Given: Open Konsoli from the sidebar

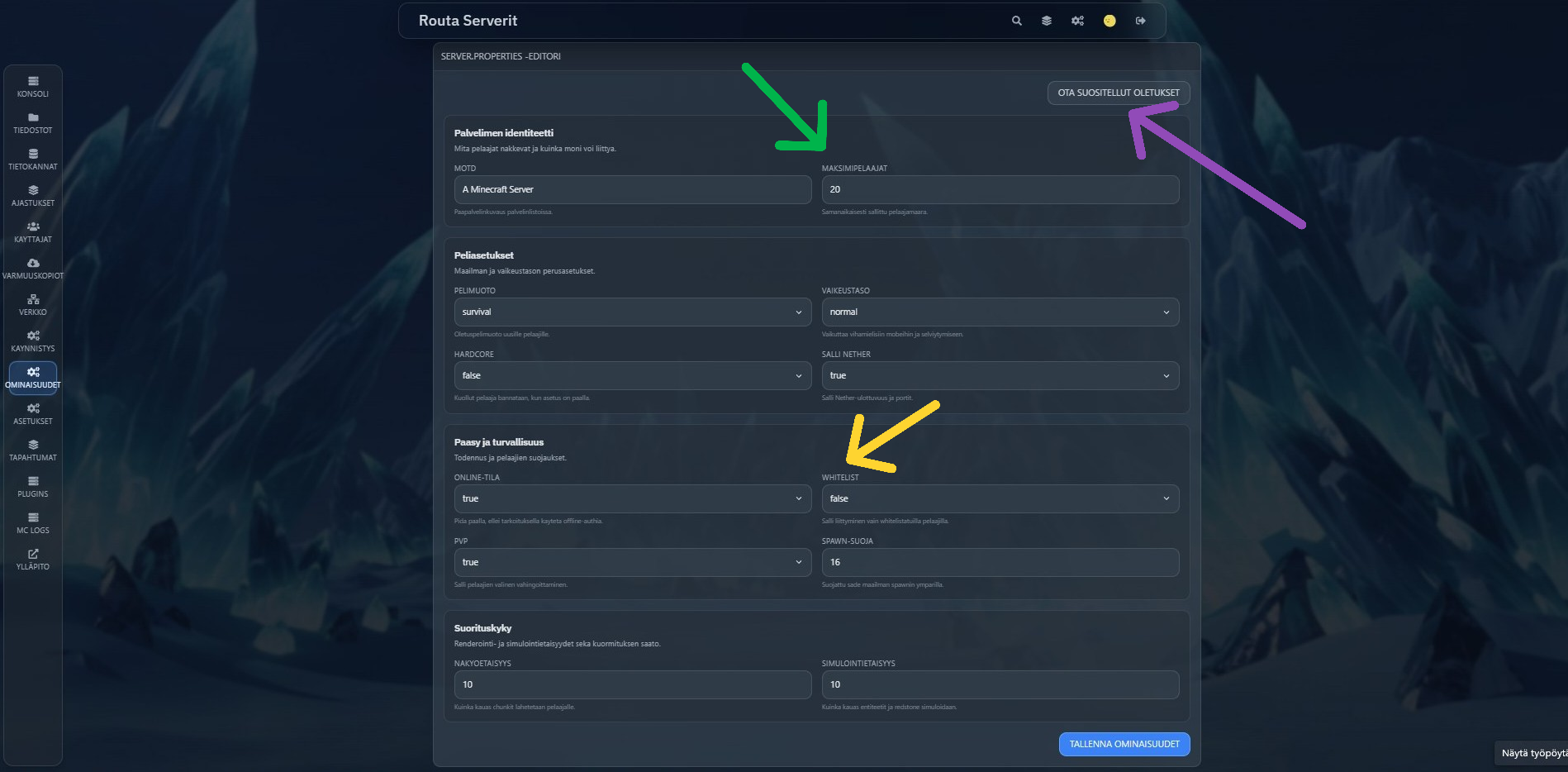Looking at the screenshot, I should pos(33,87).
